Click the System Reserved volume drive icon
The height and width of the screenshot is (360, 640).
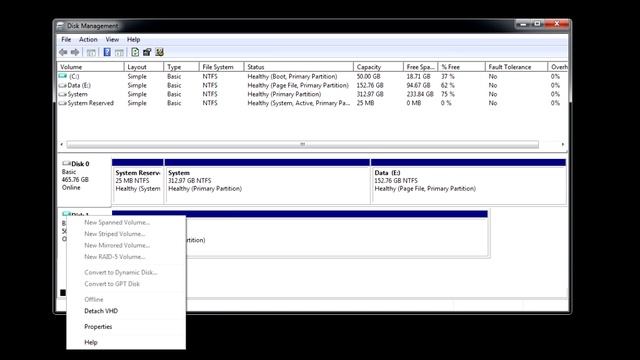(62, 103)
